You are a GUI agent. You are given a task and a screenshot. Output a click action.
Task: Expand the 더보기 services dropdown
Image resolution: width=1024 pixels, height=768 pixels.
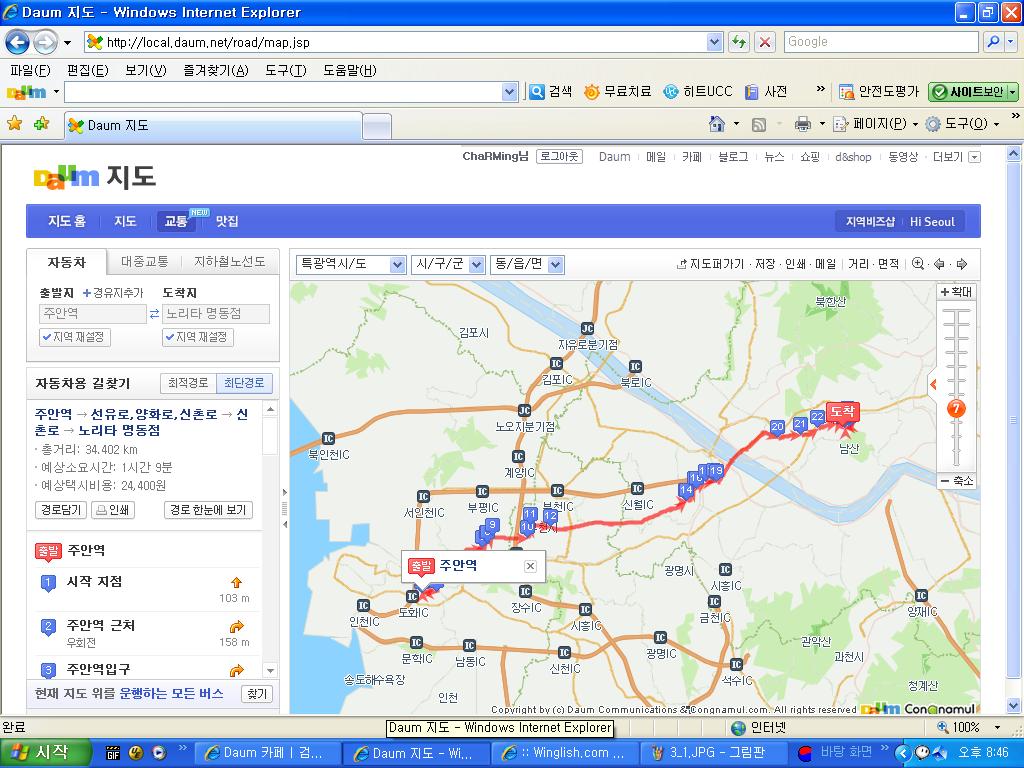tap(974, 157)
